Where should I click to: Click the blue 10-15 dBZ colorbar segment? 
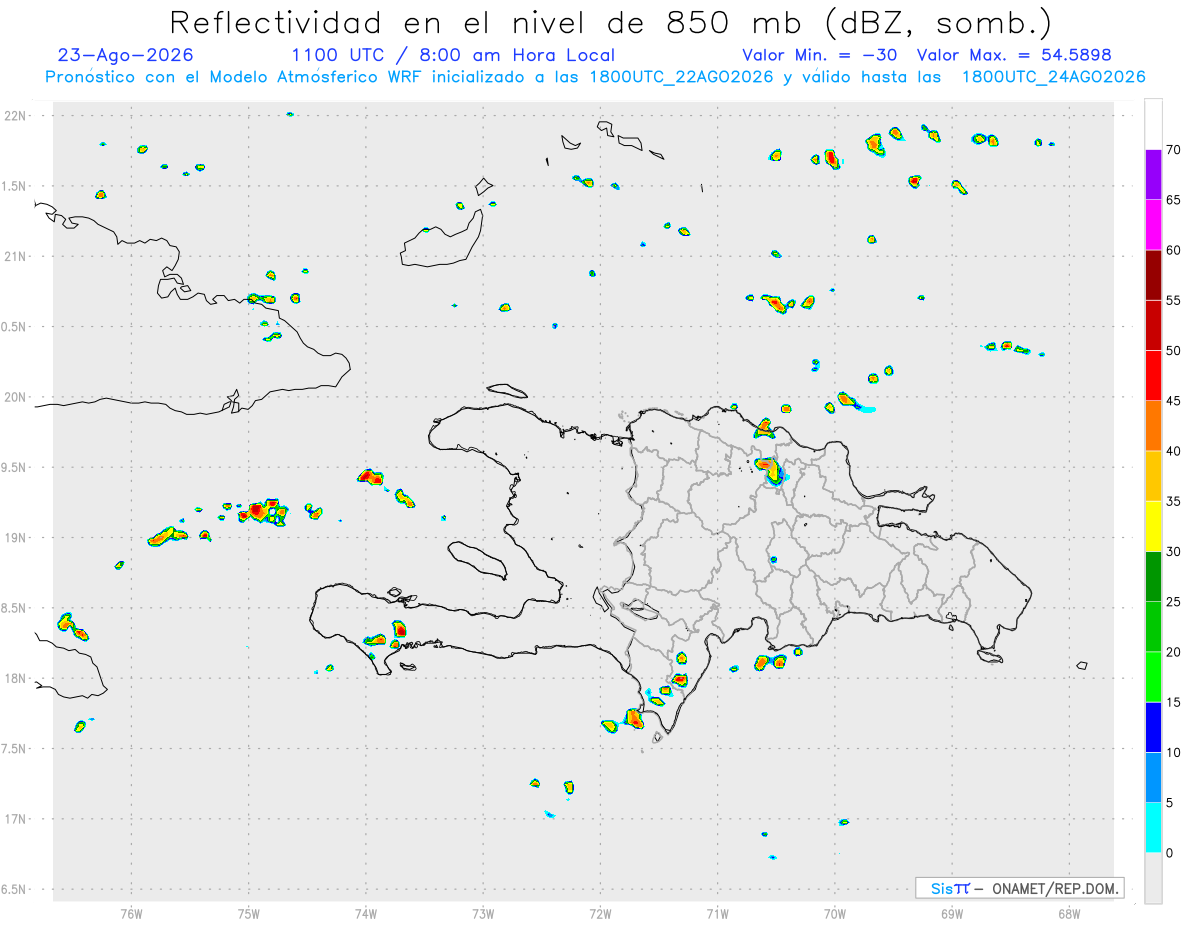pyautogui.click(x=1153, y=727)
